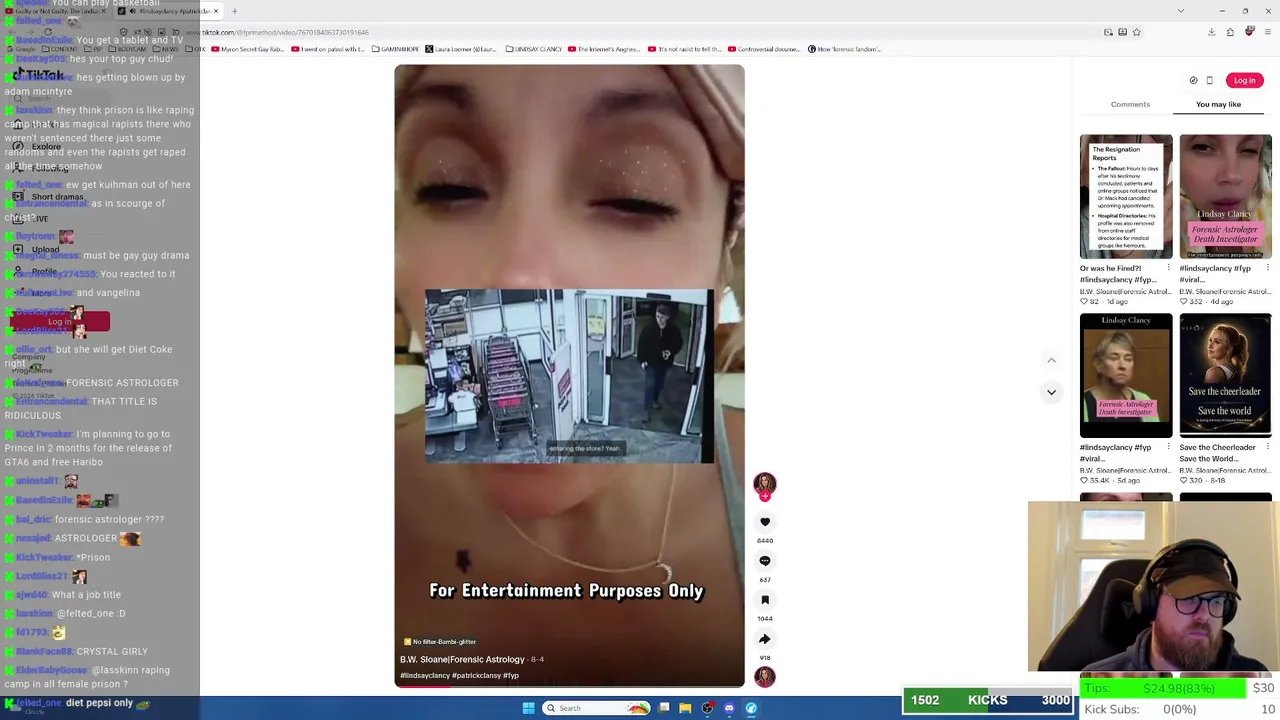Open the browser downloads icon
Viewport: 1280px width, 720px height.
point(1211,32)
